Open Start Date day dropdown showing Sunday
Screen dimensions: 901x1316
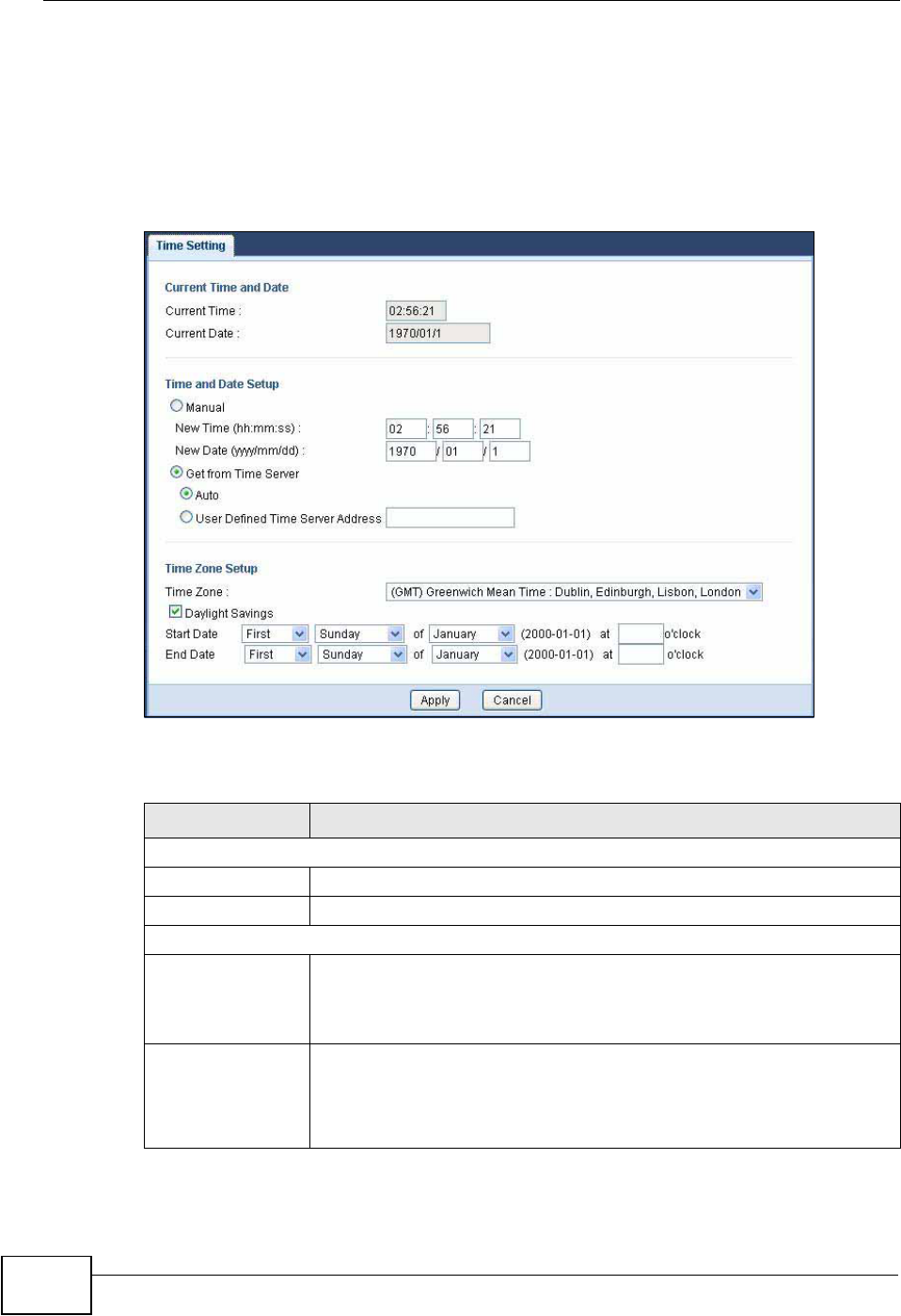click(x=359, y=634)
